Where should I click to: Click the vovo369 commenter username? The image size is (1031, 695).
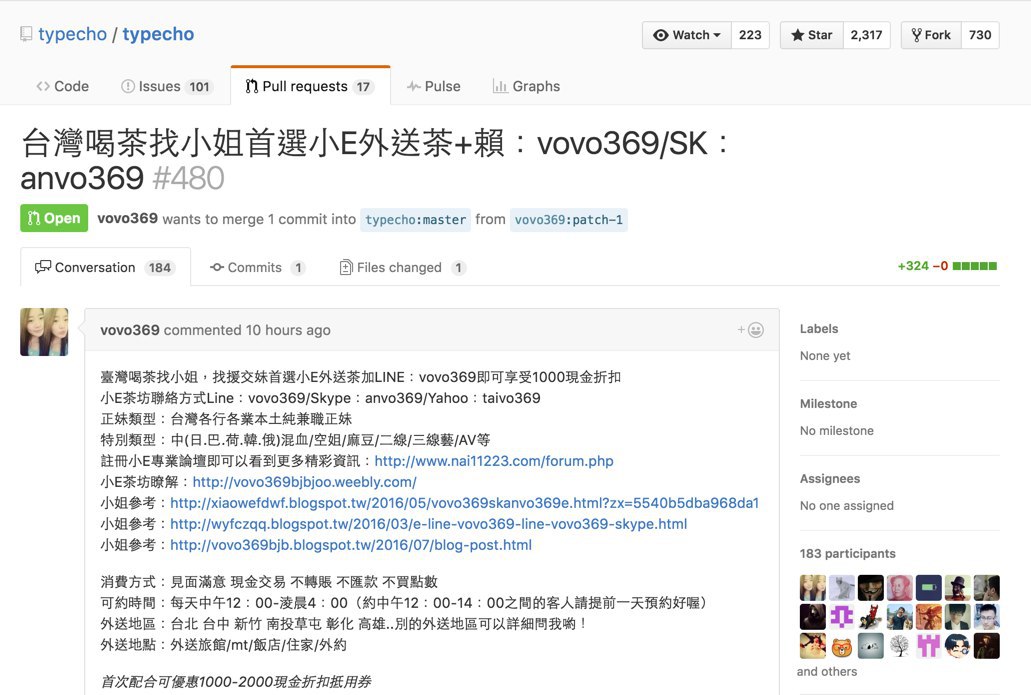pos(130,330)
